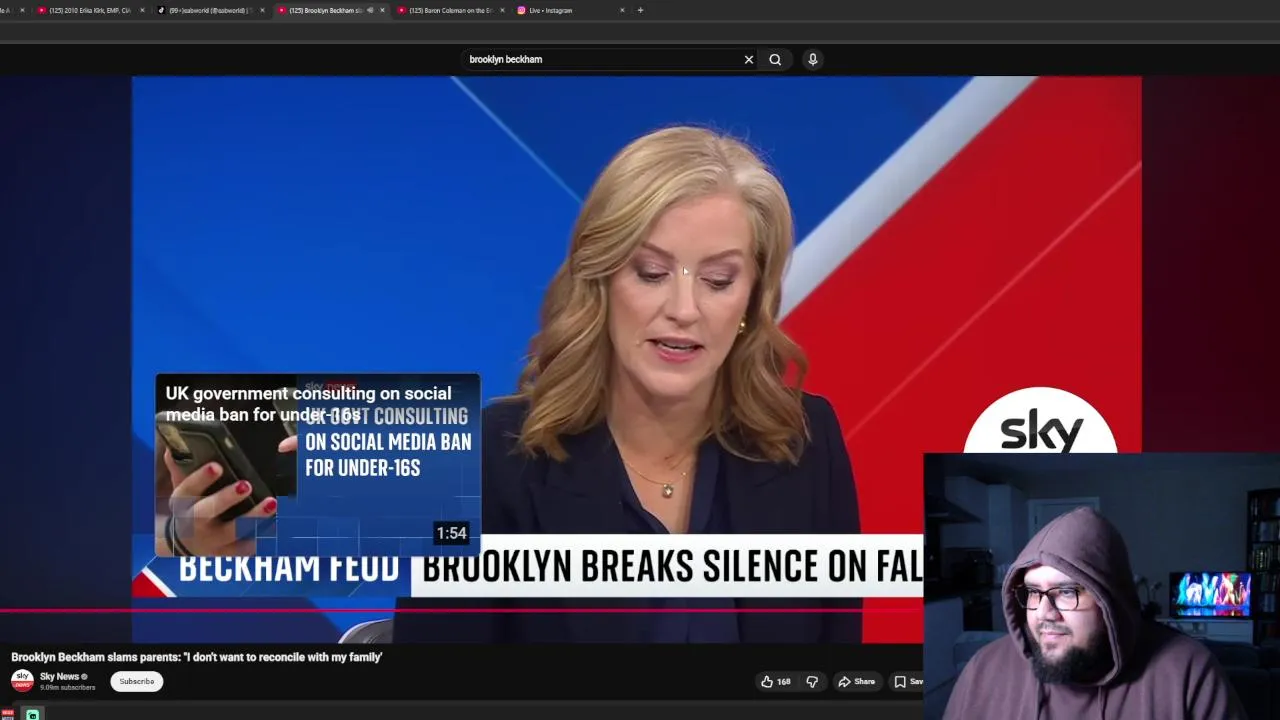
Task: Open the Sky News channel name link
Action: click(x=59, y=676)
